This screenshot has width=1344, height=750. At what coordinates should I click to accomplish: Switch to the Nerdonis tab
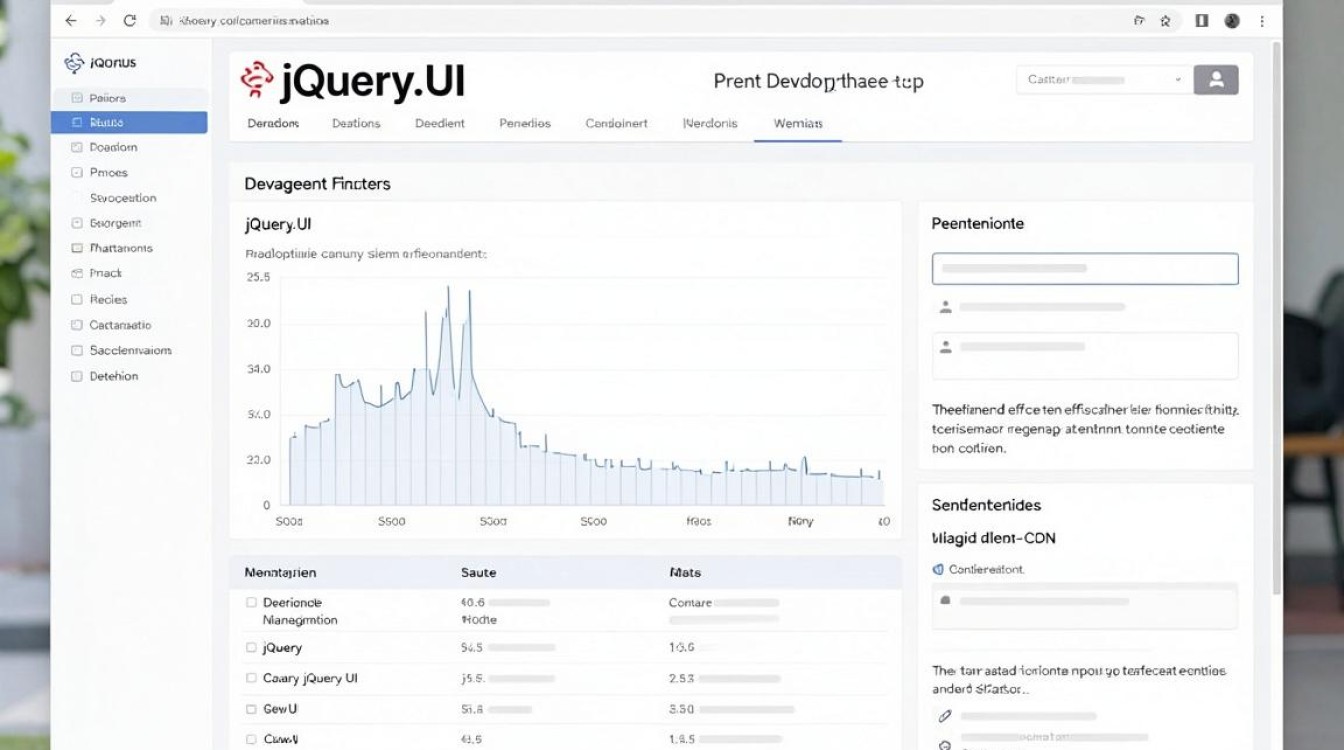(710, 123)
